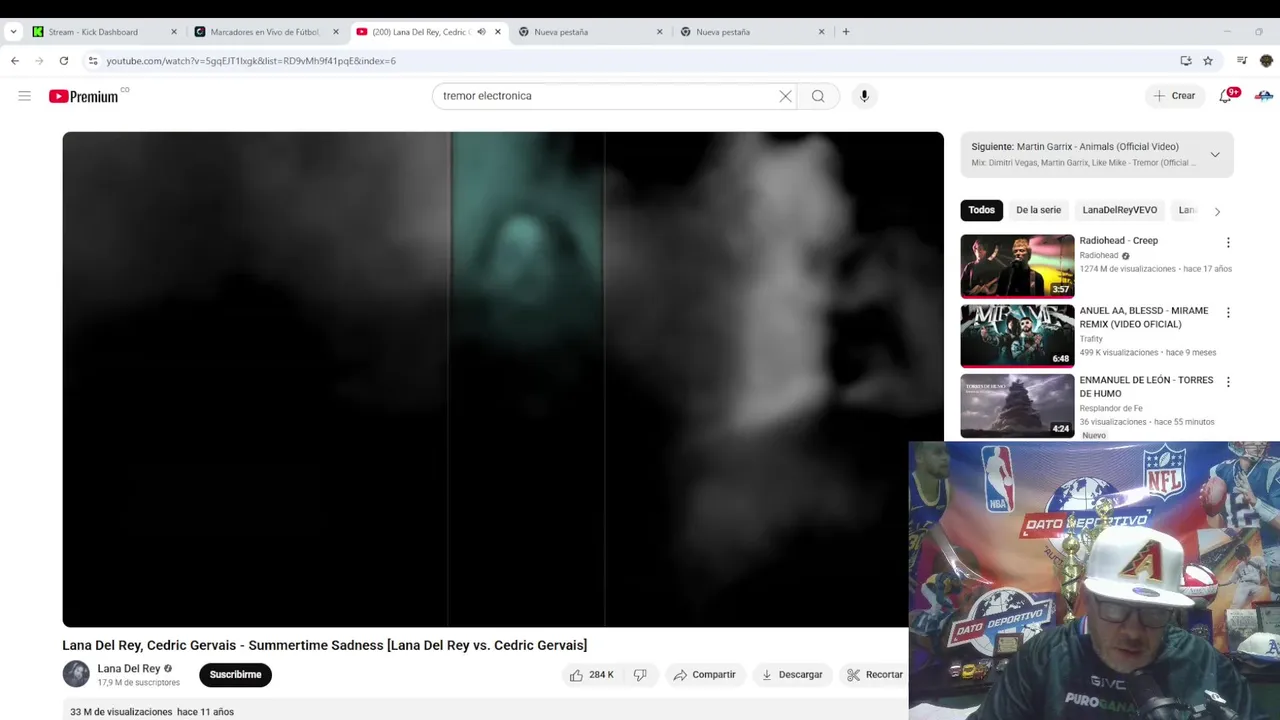Click the magnifier search button
Image resolution: width=1280 pixels, height=720 pixels.
click(x=818, y=96)
